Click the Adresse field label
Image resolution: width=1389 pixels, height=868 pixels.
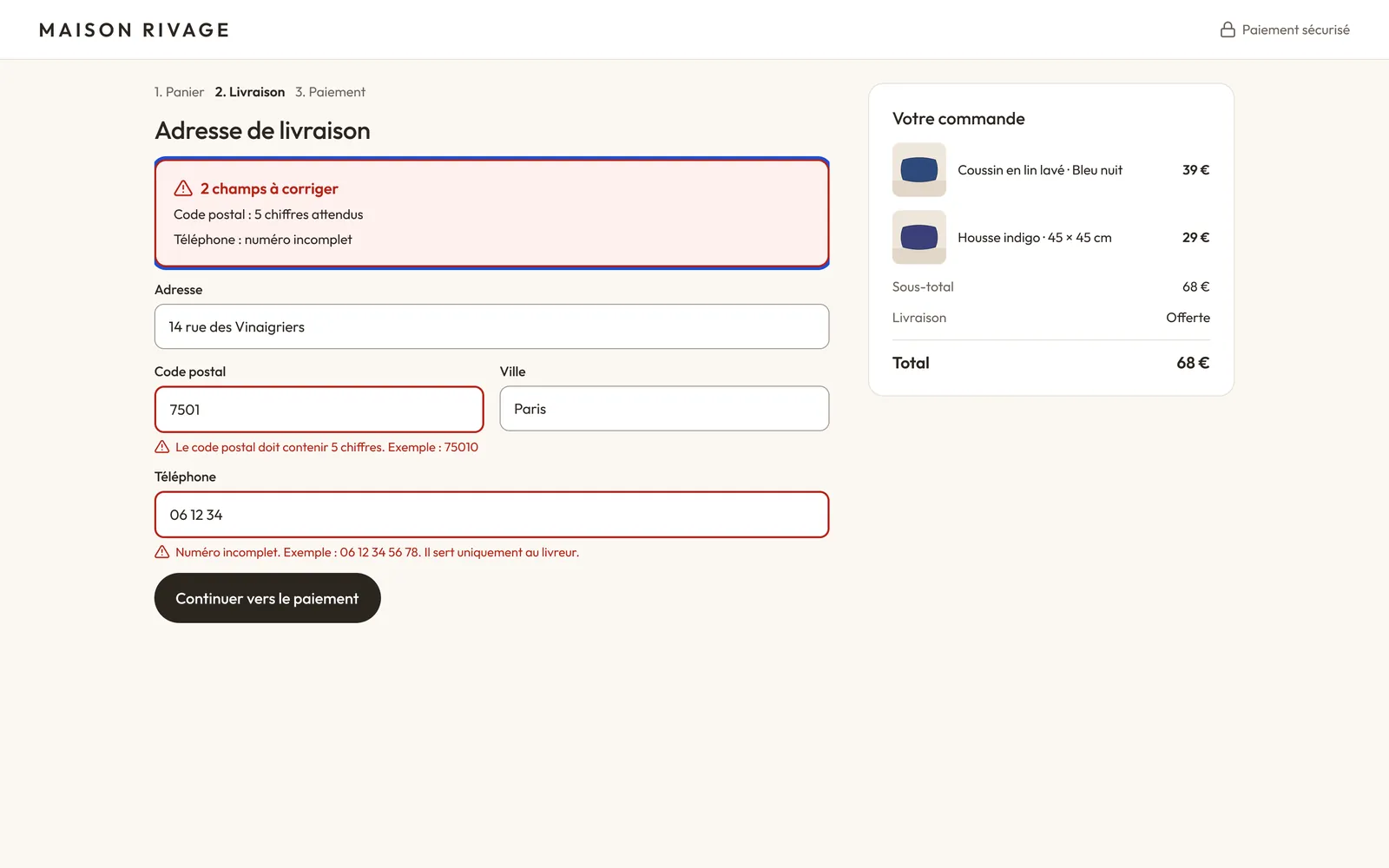click(x=179, y=290)
